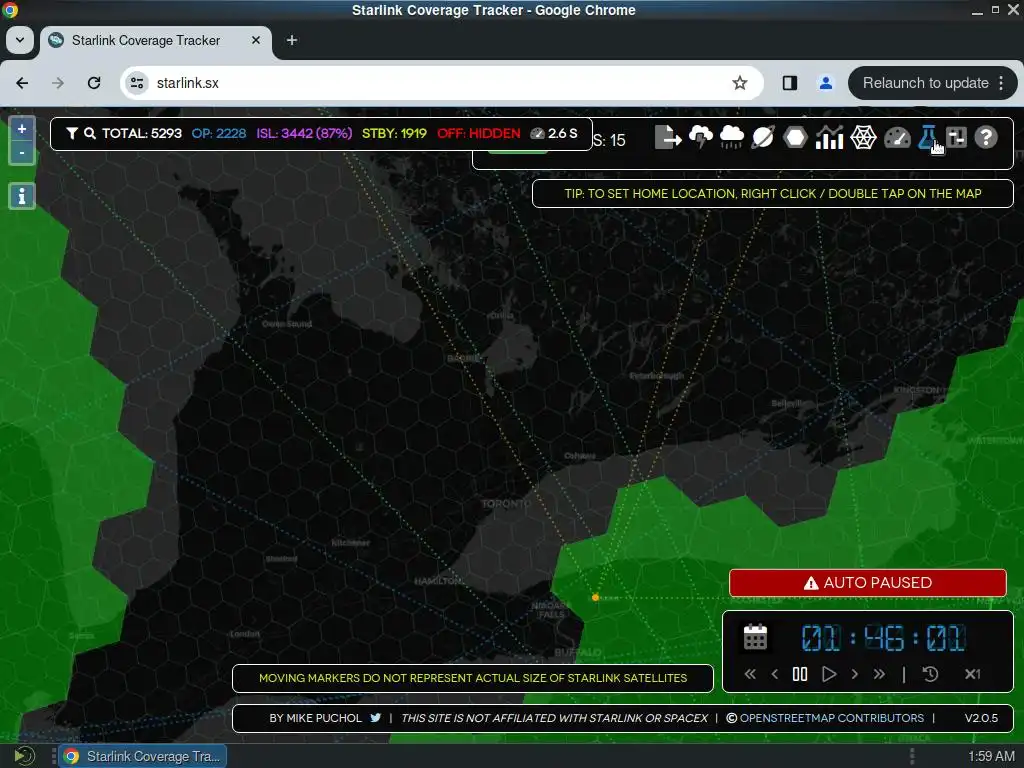Click the ringed planet icon
The width and height of the screenshot is (1024, 768).
(763, 137)
